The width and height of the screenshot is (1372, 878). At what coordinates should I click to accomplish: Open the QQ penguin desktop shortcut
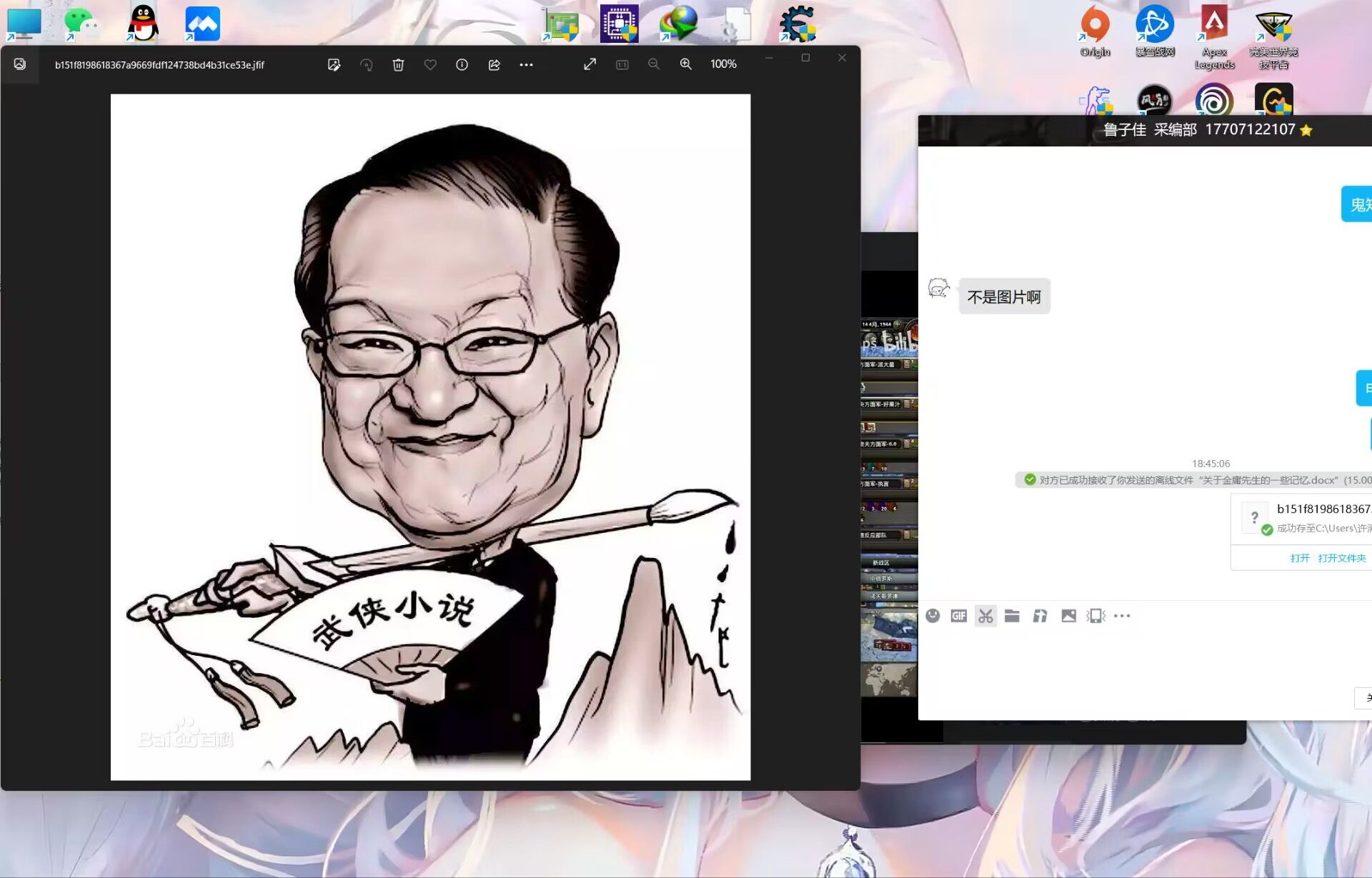coord(142,24)
